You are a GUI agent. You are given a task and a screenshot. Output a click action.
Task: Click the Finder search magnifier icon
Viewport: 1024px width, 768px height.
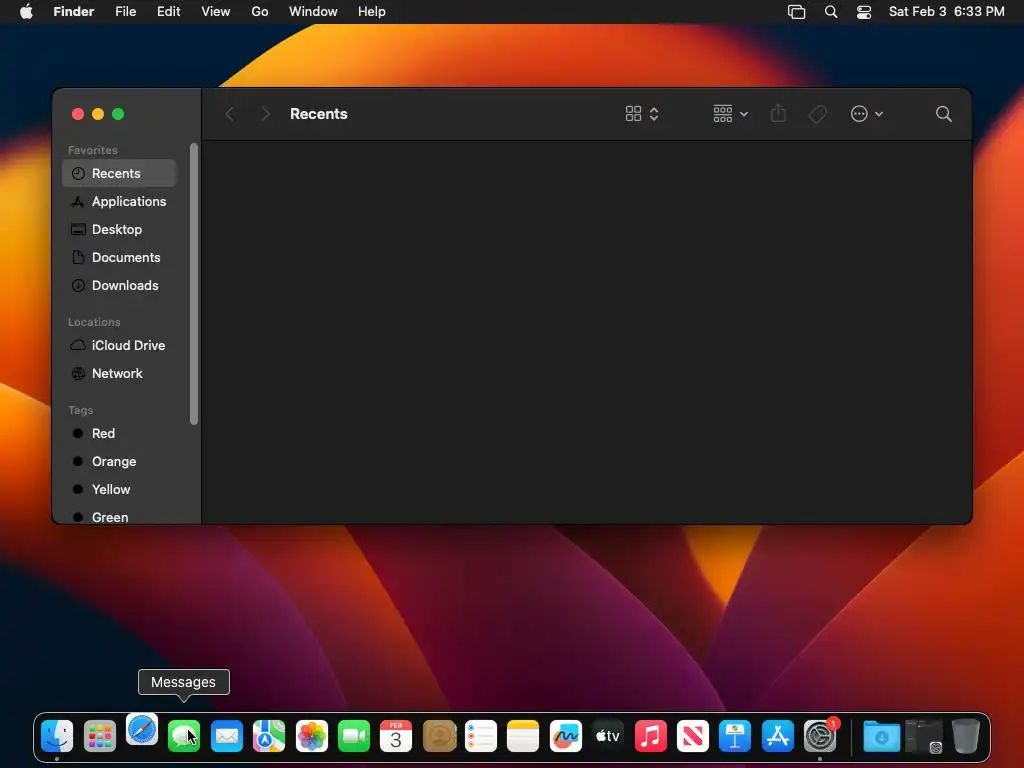click(944, 114)
